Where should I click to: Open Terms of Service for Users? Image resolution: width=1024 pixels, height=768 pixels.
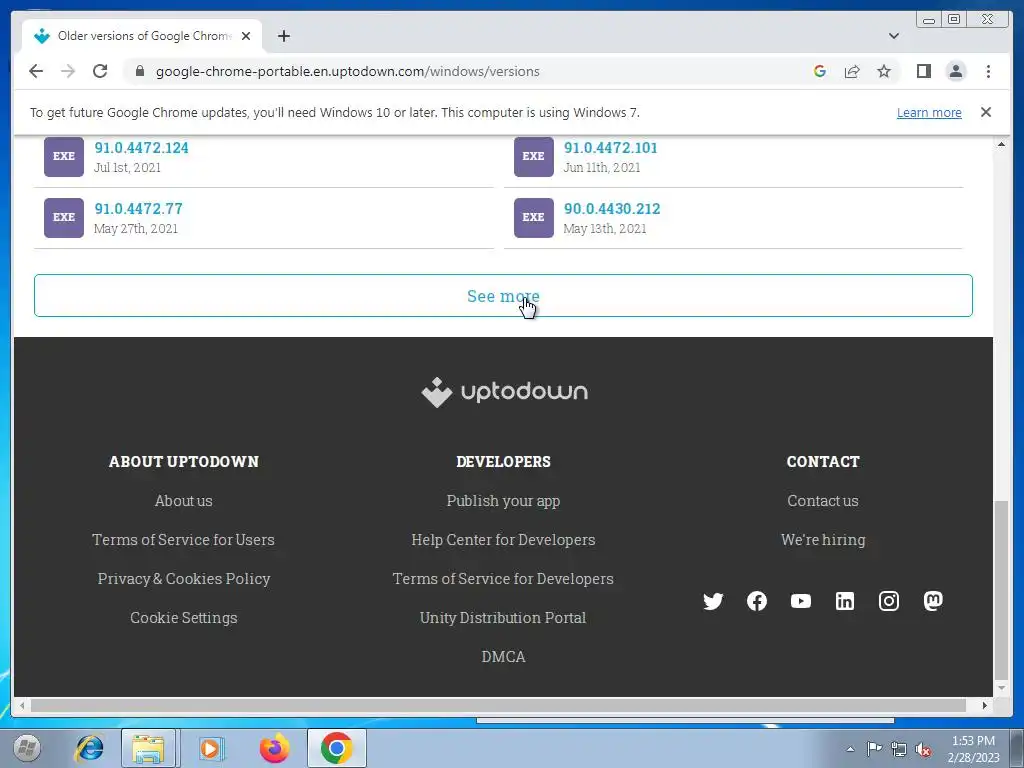pyautogui.click(x=184, y=540)
